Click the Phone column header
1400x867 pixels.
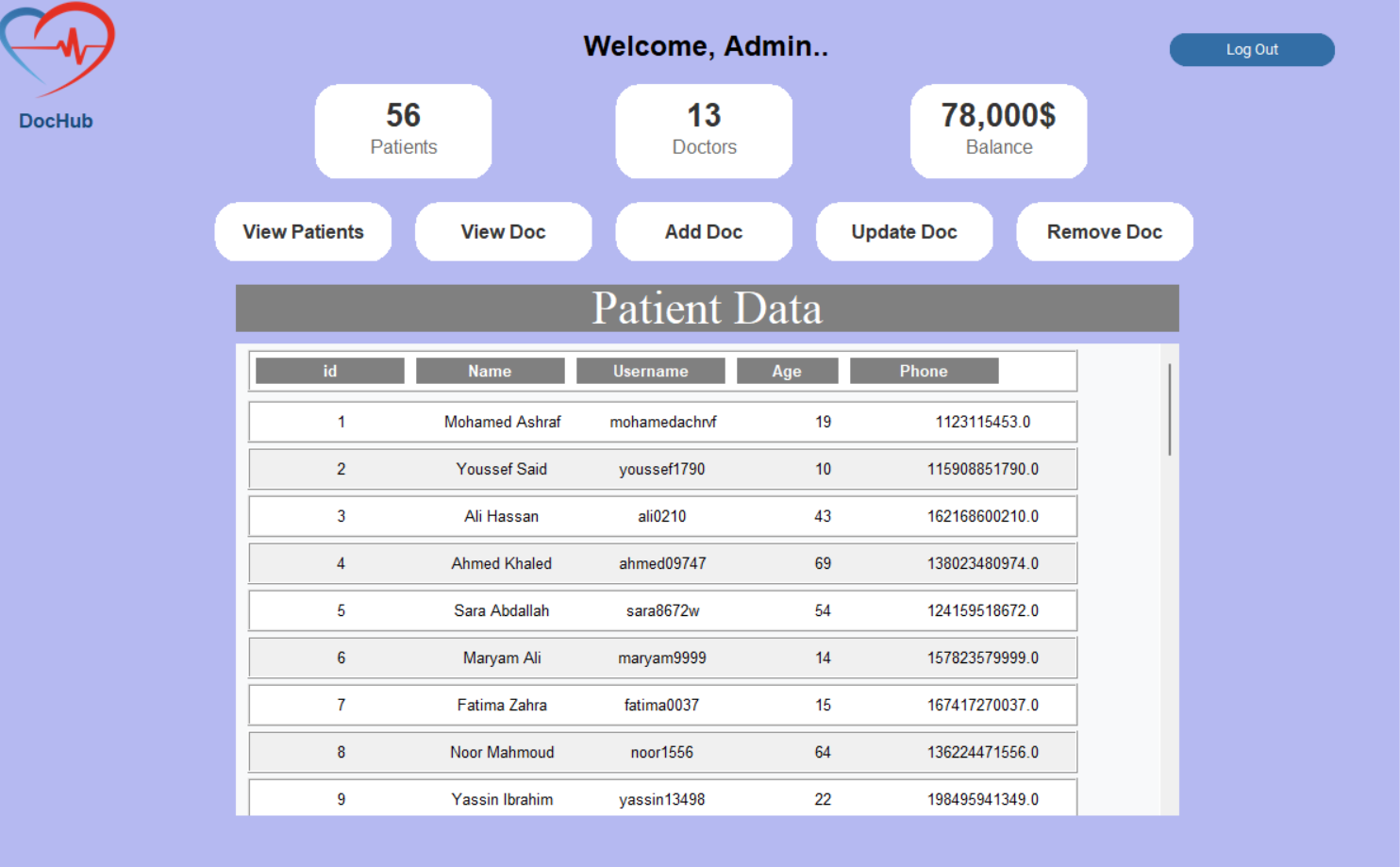pyautogui.click(x=924, y=371)
